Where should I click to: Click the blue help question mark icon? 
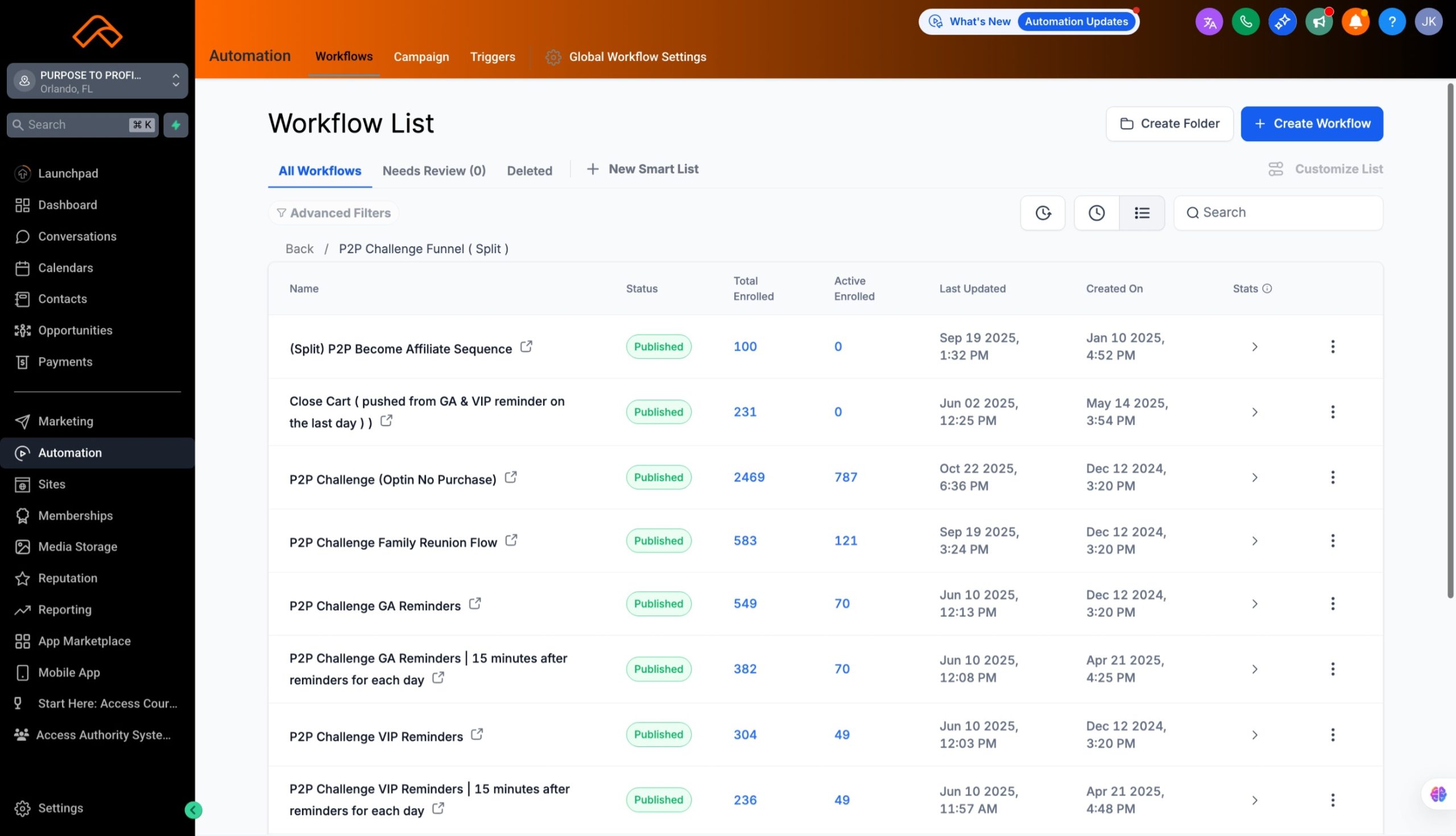[1392, 22]
